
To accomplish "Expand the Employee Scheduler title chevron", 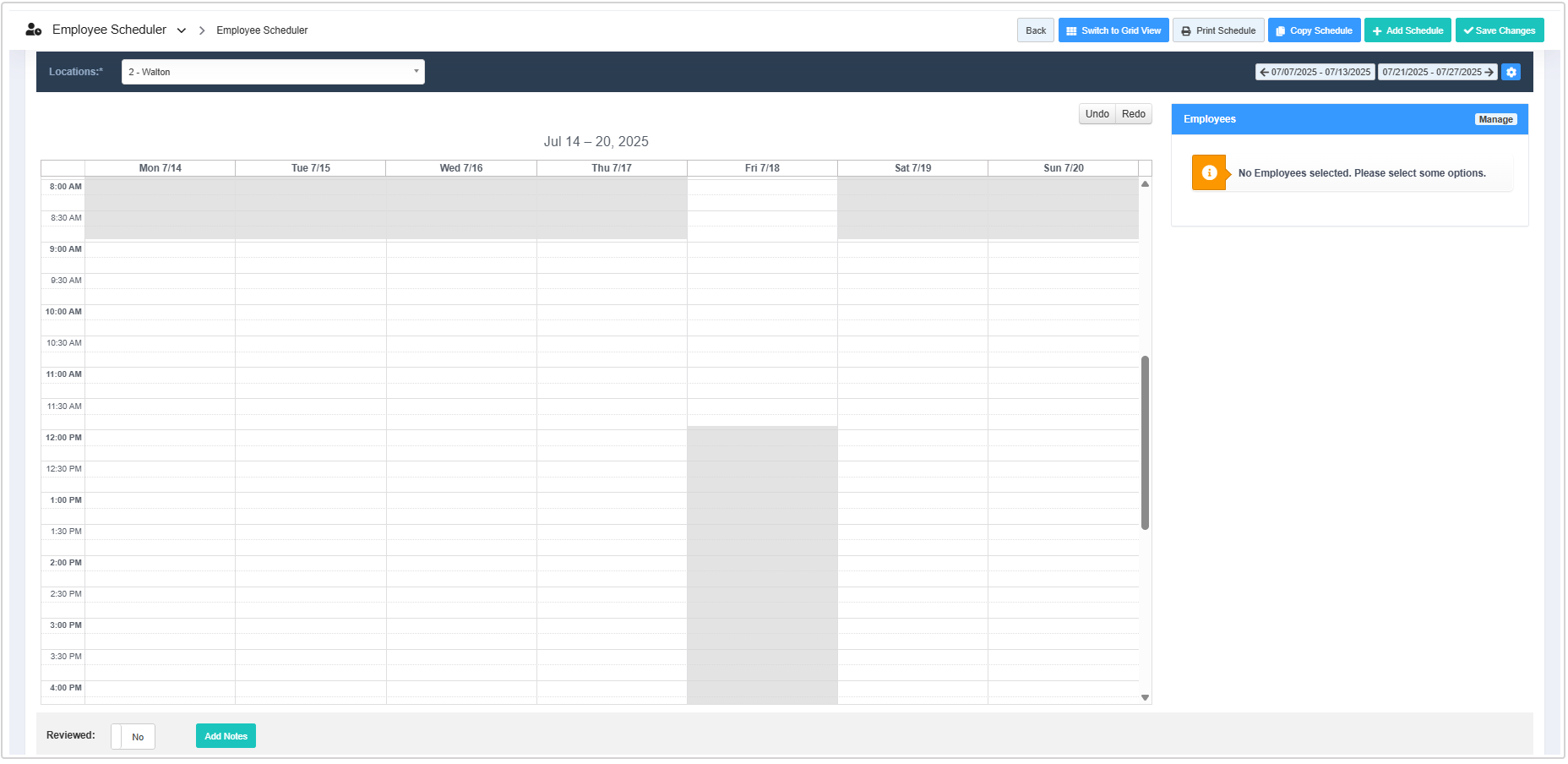I will coord(182,30).
